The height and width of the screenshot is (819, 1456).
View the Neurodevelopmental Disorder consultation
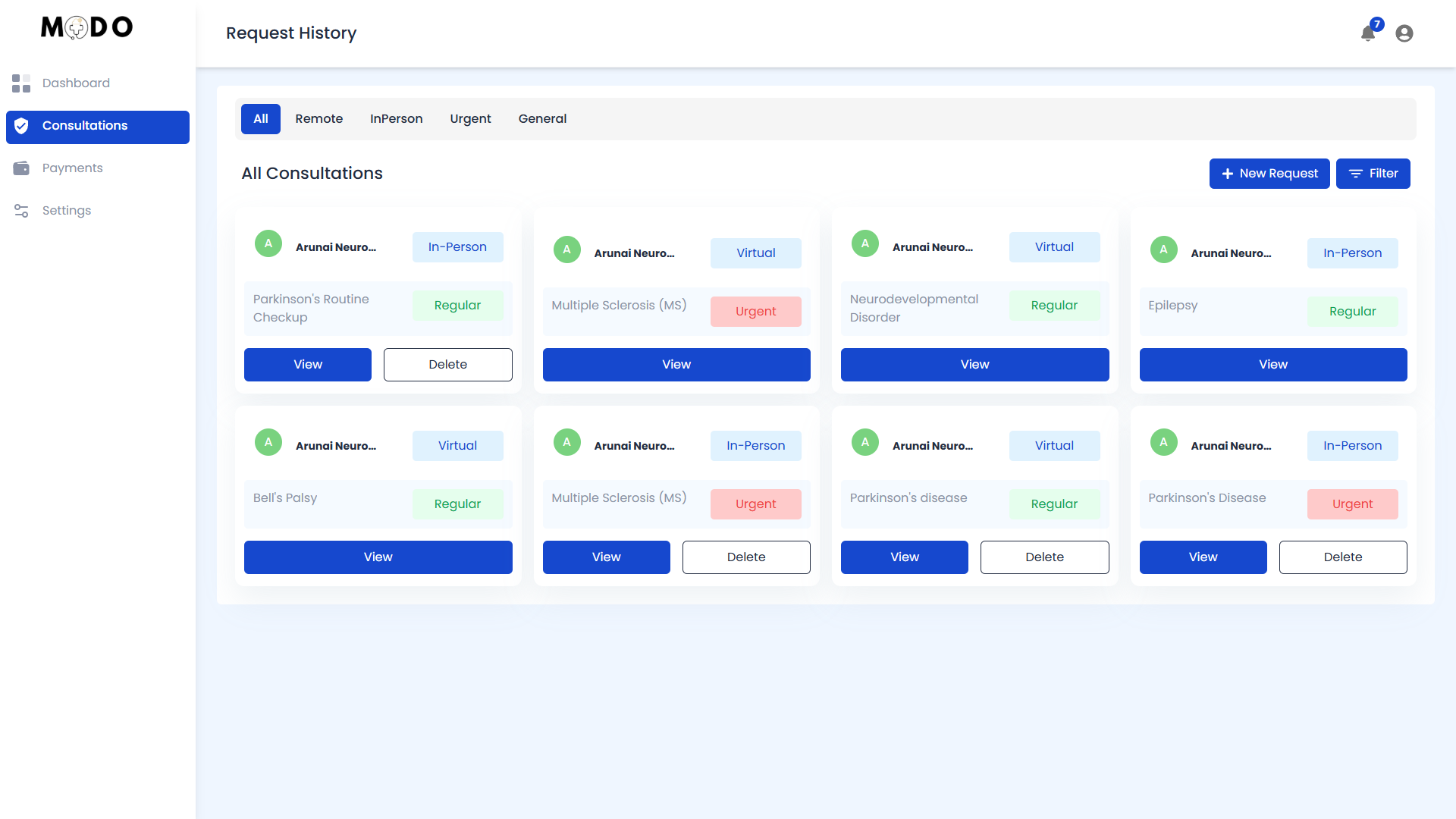(x=974, y=365)
